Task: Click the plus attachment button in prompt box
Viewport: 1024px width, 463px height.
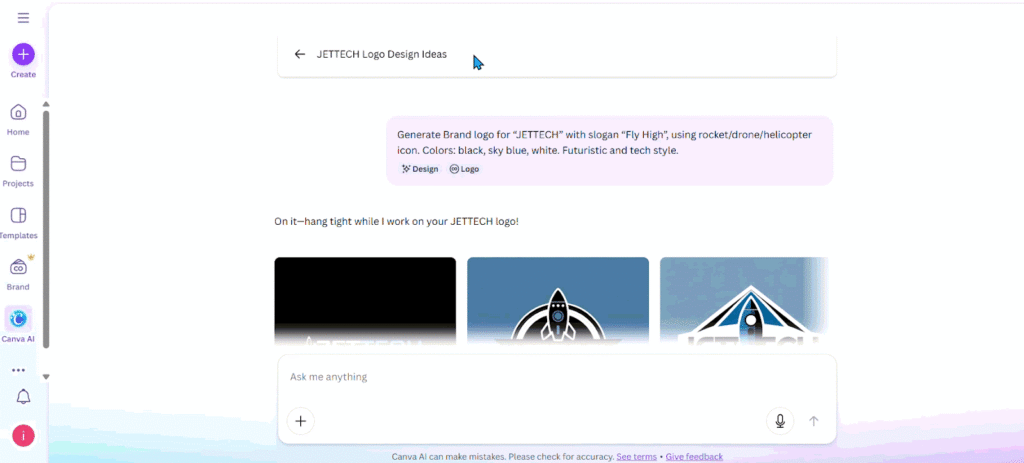Action: 300,421
